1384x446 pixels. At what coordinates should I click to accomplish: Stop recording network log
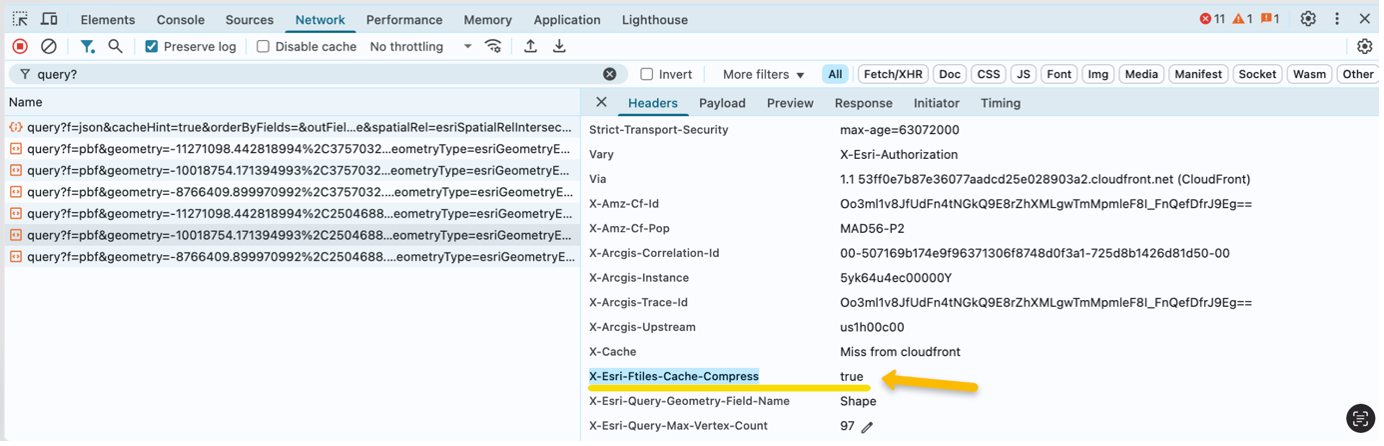click(20, 46)
